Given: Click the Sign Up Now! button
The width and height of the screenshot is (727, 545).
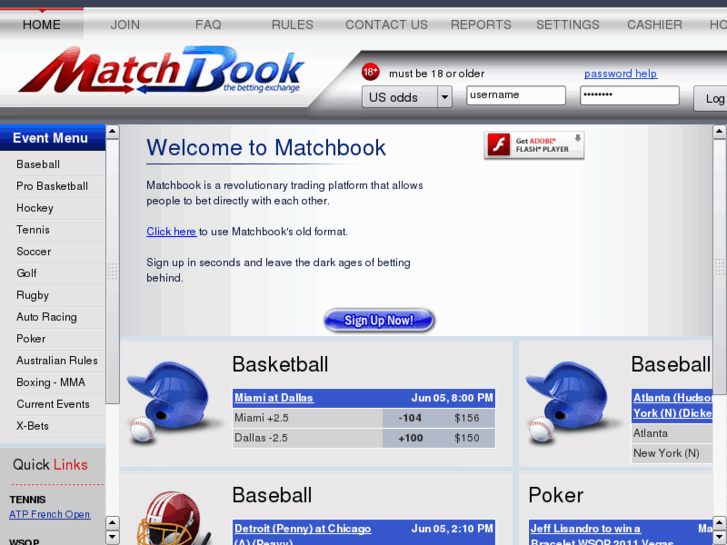Looking at the screenshot, I should (x=379, y=321).
